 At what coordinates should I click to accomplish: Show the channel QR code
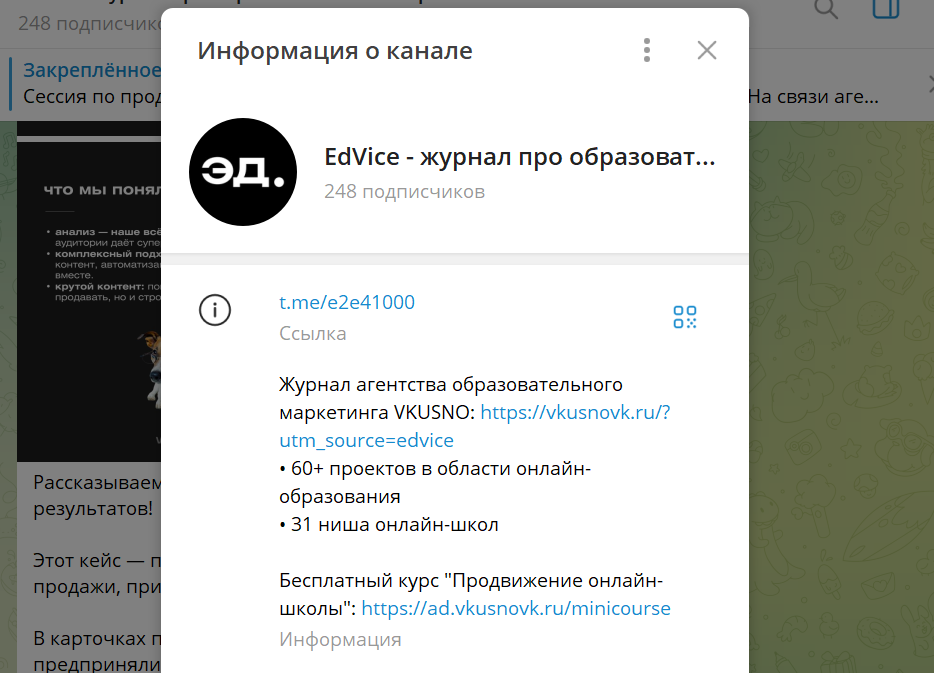pos(685,317)
